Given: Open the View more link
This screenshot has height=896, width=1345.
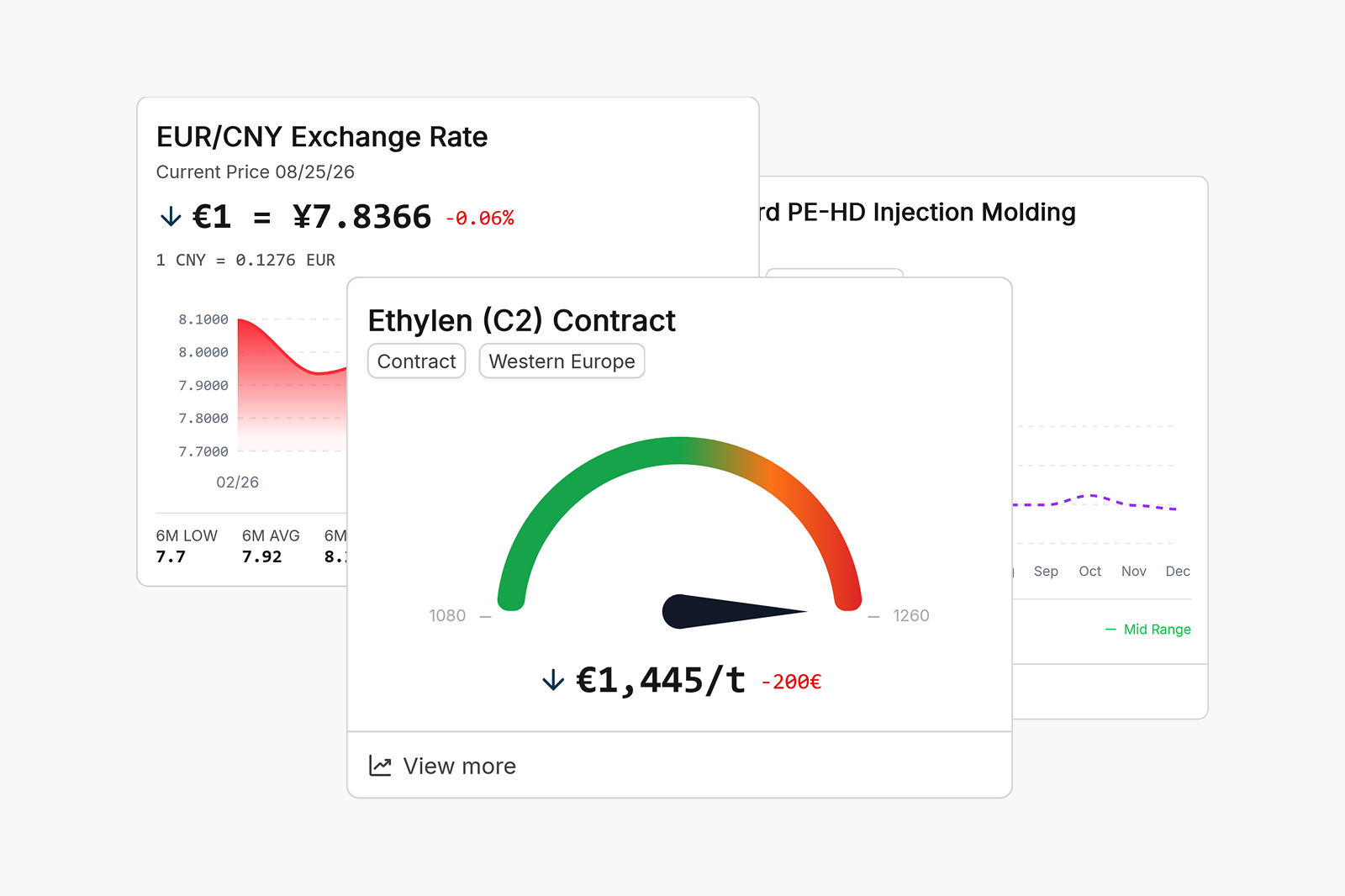Looking at the screenshot, I should 459,767.
